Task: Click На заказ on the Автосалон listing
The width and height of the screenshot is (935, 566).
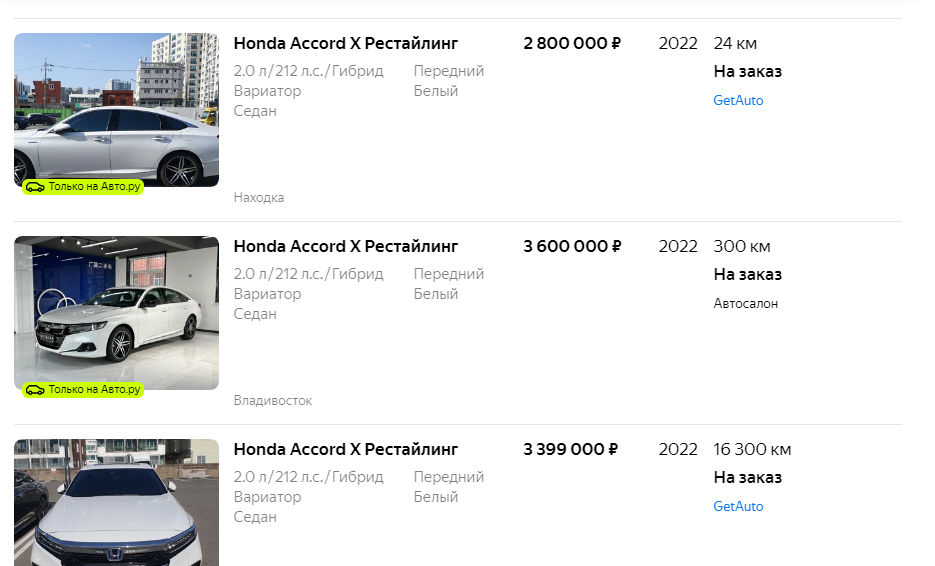Action: point(747,275)
